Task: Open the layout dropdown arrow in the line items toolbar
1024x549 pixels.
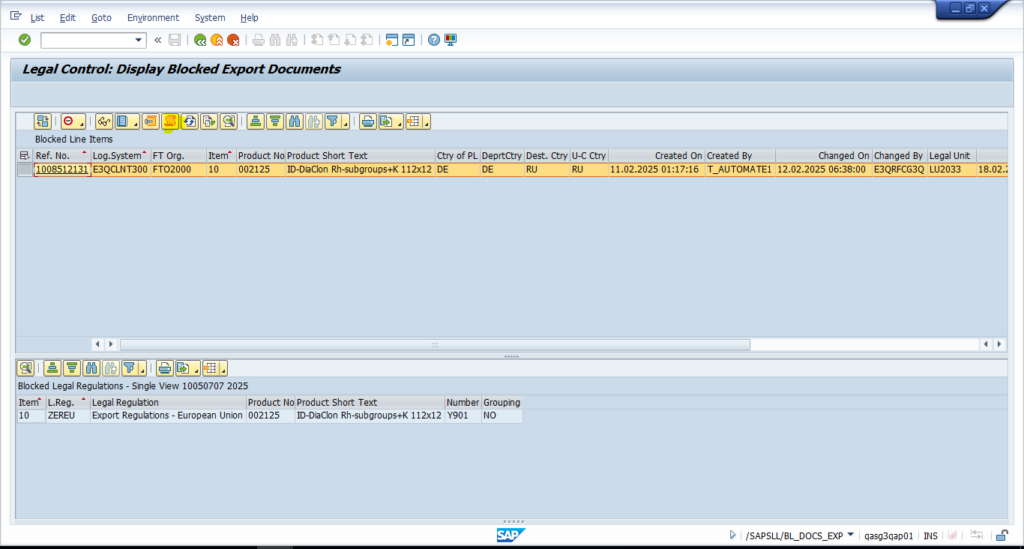Action: 426,123
